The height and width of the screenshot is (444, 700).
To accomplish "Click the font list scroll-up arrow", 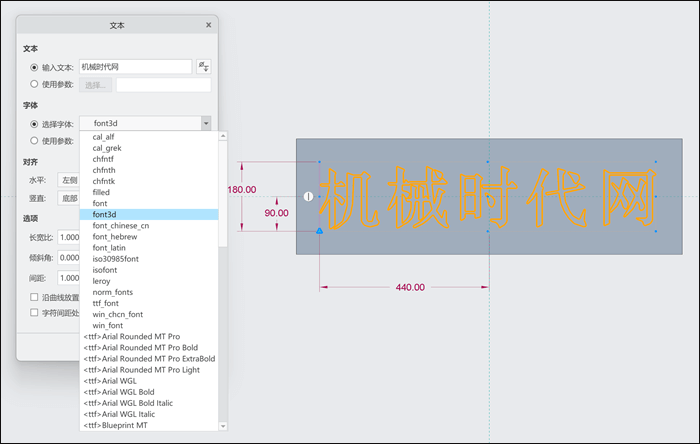I will click(223, 136).
